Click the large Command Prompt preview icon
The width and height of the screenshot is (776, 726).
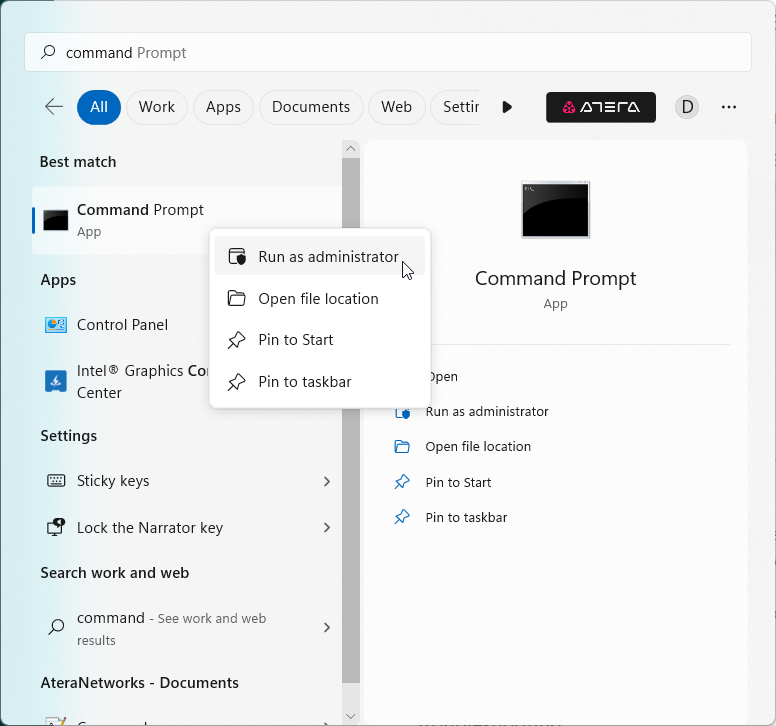point(555,210)
